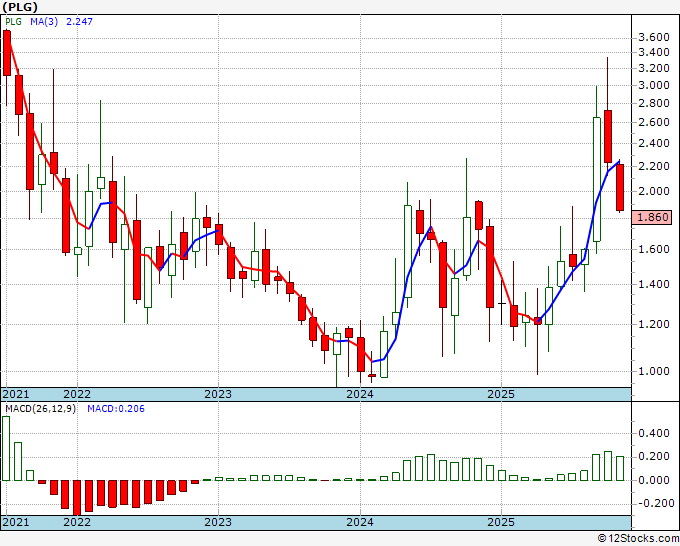Image resolution: width=680 pixels, height=546 pixels.
Task: Click the 2.800 price axis label
Action: pos(654,103)
